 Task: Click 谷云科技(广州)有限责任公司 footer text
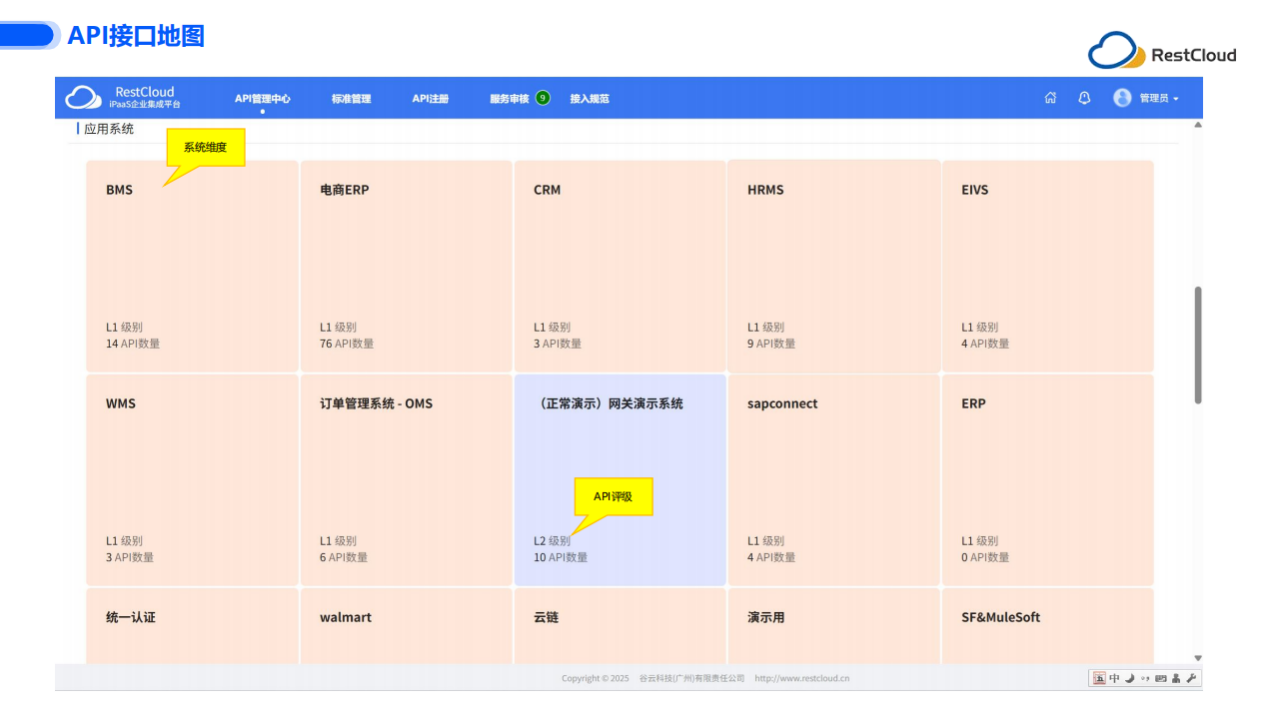692,678
